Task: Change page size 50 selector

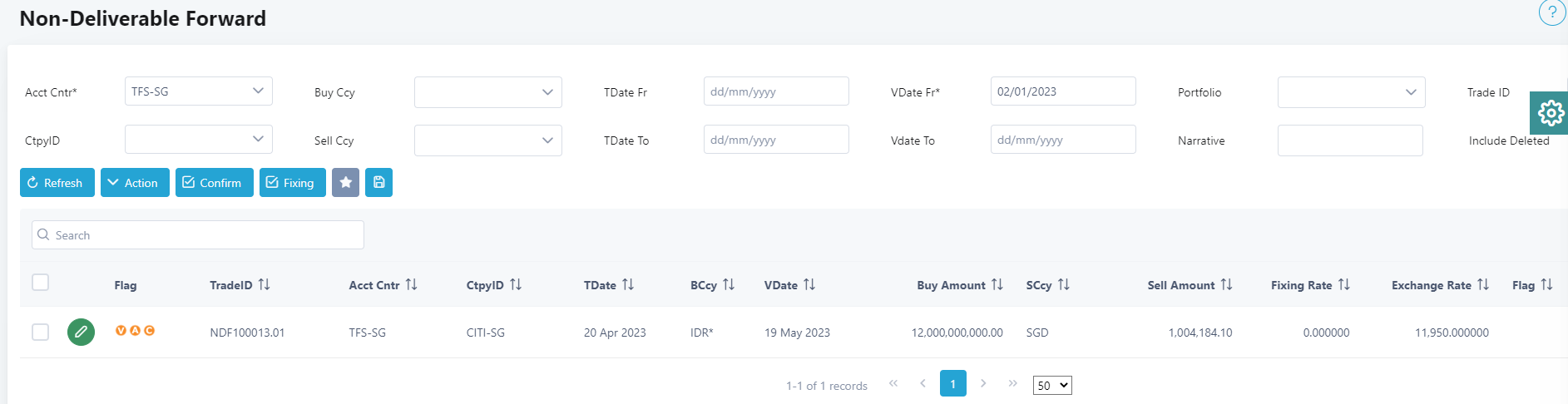Action: click(x=1052, y=385)
